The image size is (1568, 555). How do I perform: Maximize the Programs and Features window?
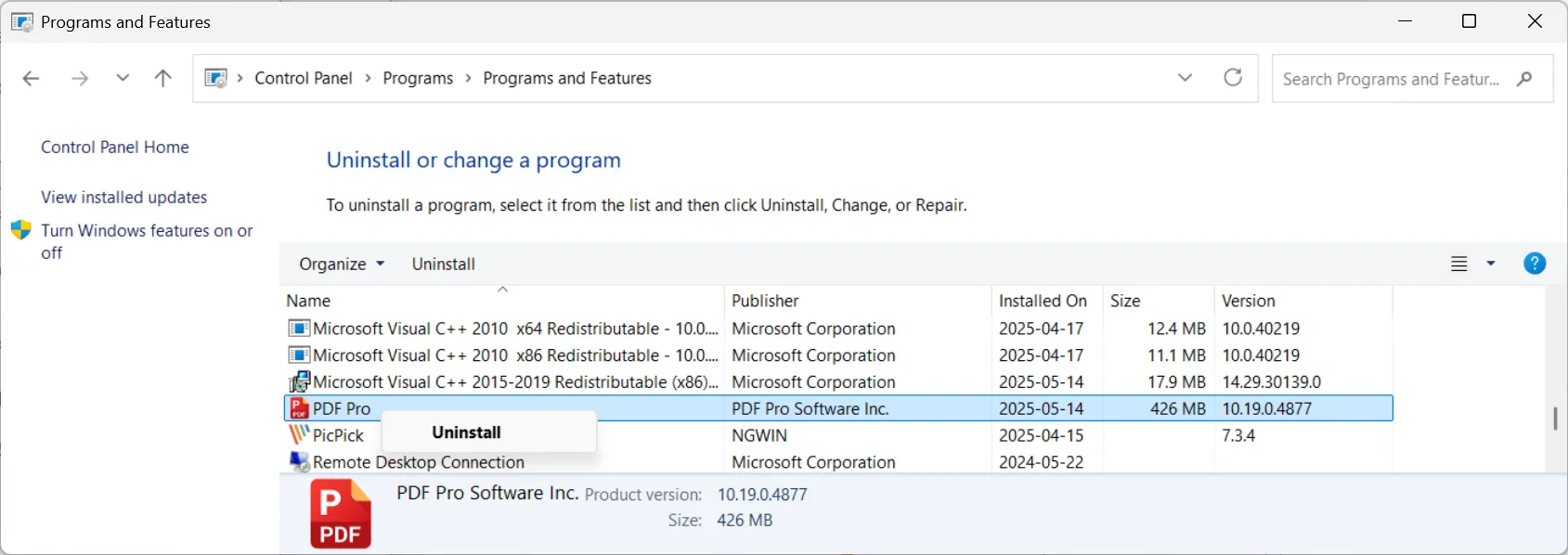coord(1469,21)
